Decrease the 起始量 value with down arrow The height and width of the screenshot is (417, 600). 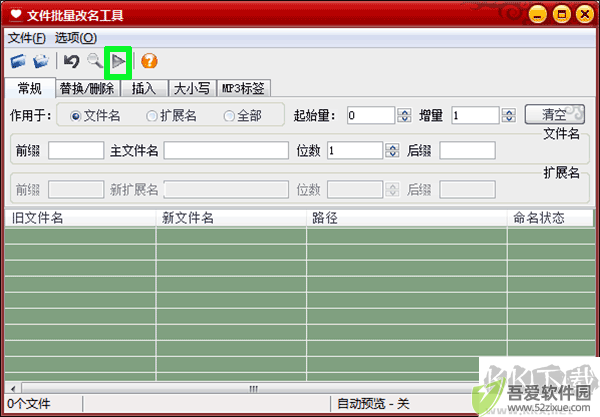coord(404,119)
